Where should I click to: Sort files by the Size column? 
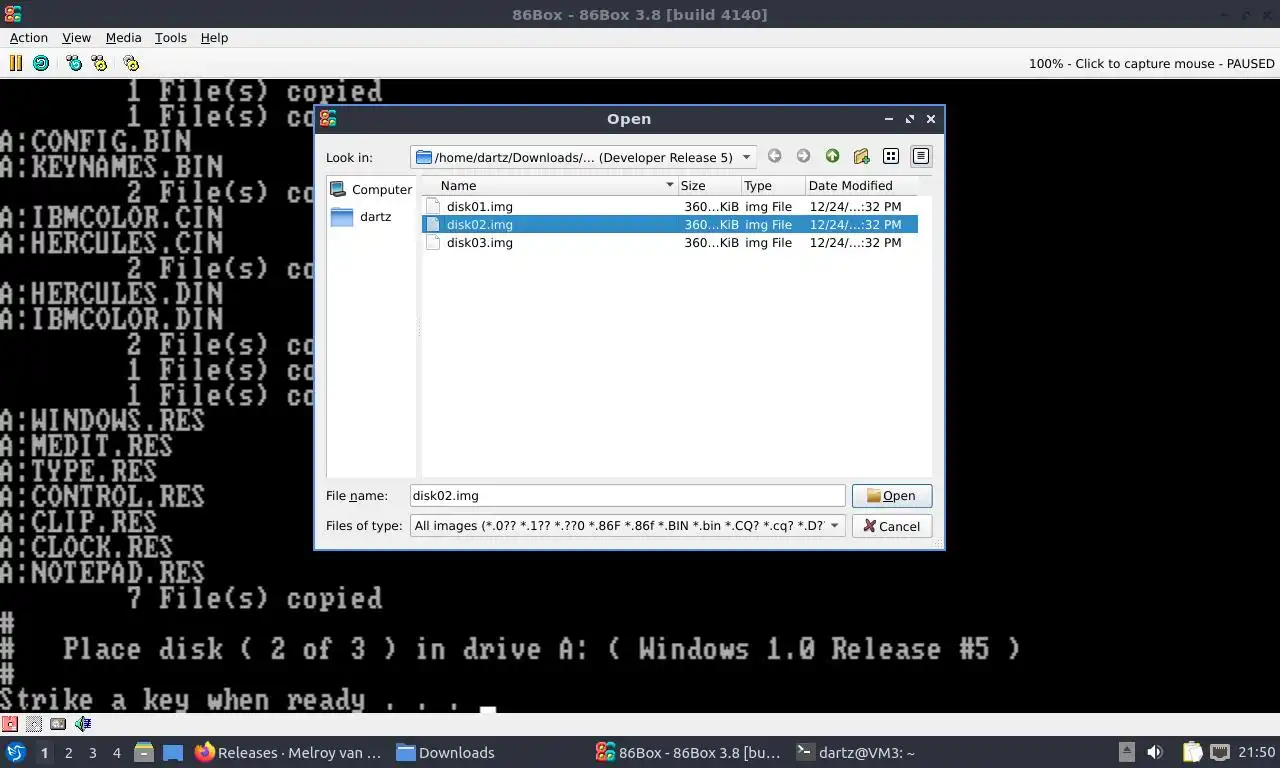(x=710, y=186)
